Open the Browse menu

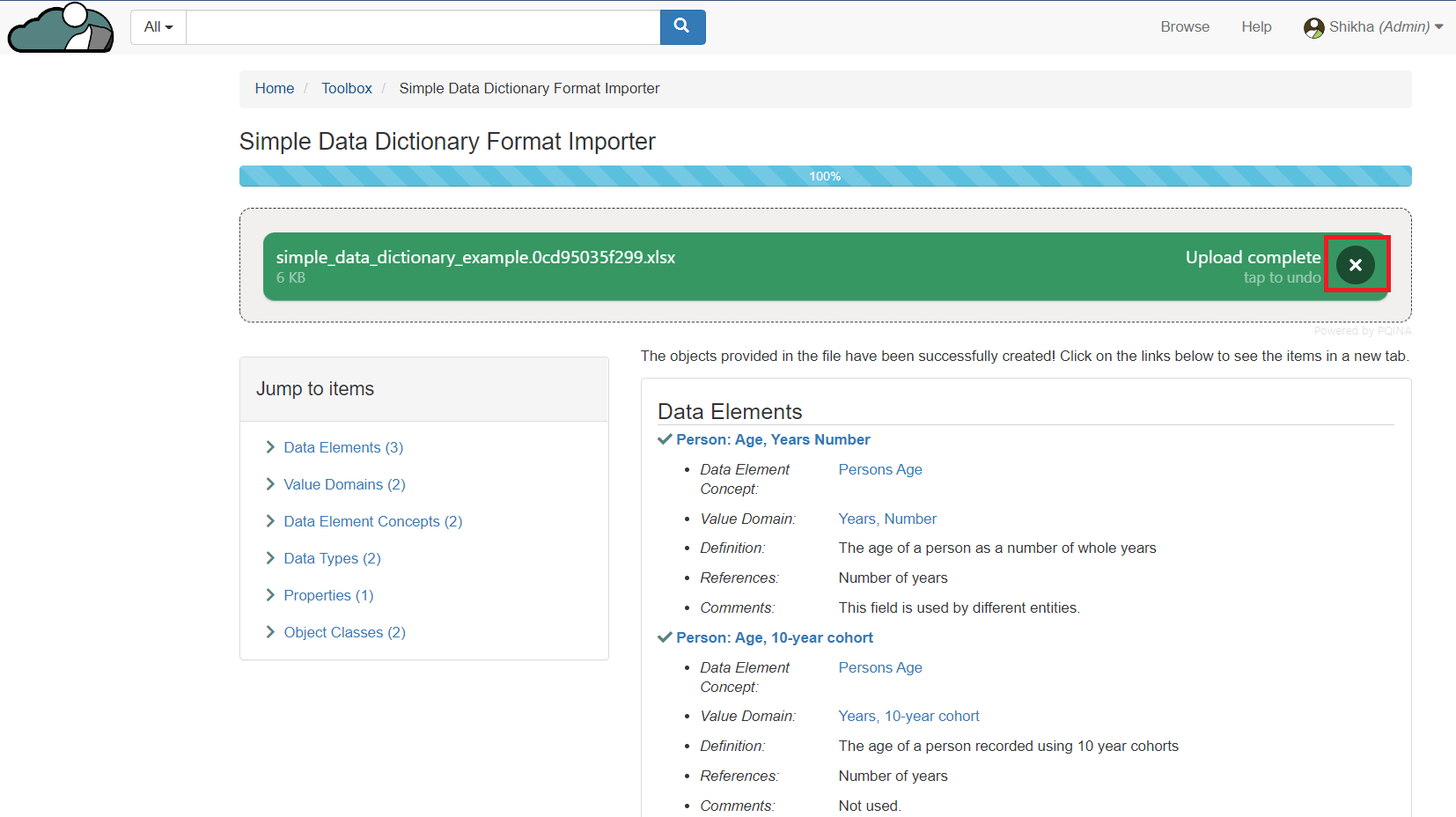pyautogui.click(x=1184, y=27)
